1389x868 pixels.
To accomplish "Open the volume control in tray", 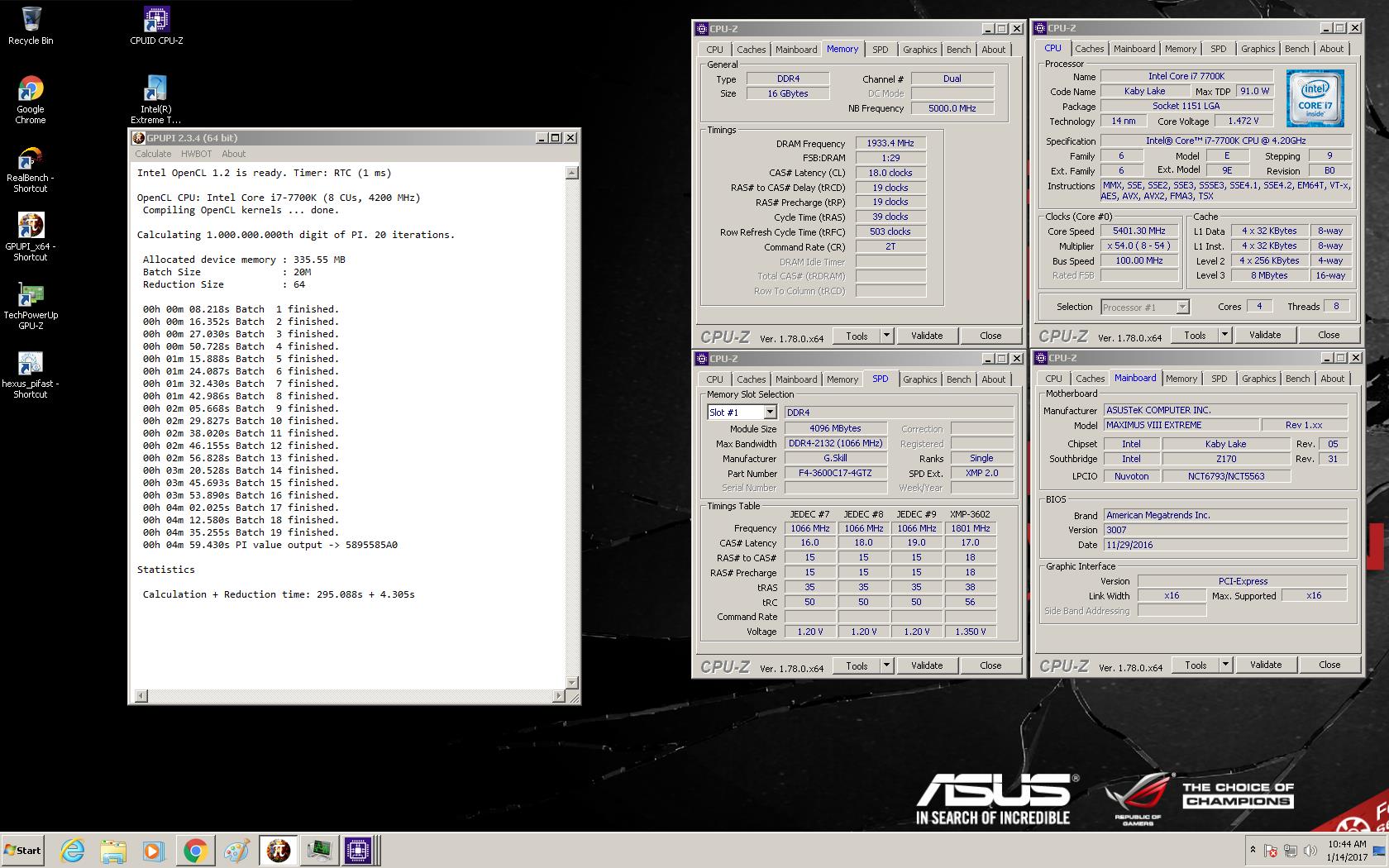I will [x=1309, y=851].
